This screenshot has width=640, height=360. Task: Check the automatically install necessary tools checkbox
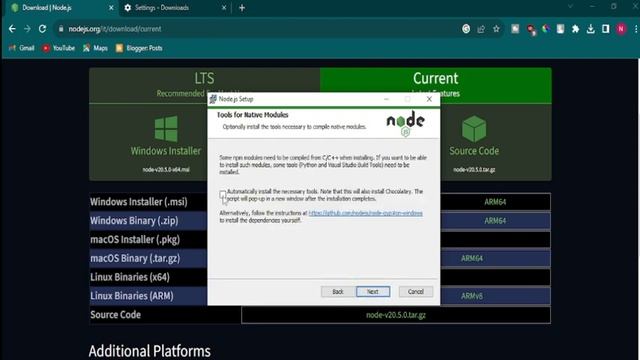[222, 194]
